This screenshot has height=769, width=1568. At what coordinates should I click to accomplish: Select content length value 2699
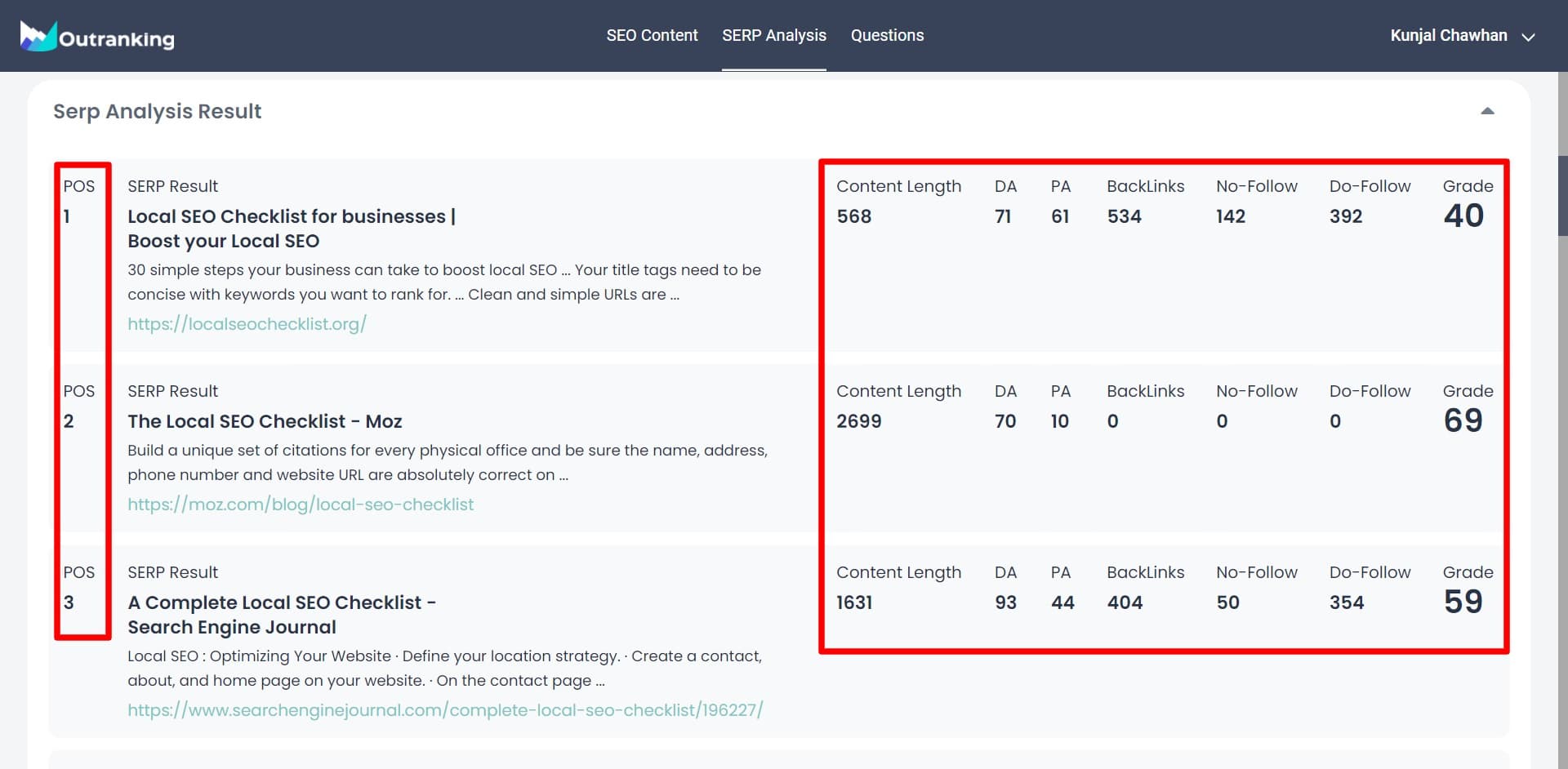[x=858, y=421]
